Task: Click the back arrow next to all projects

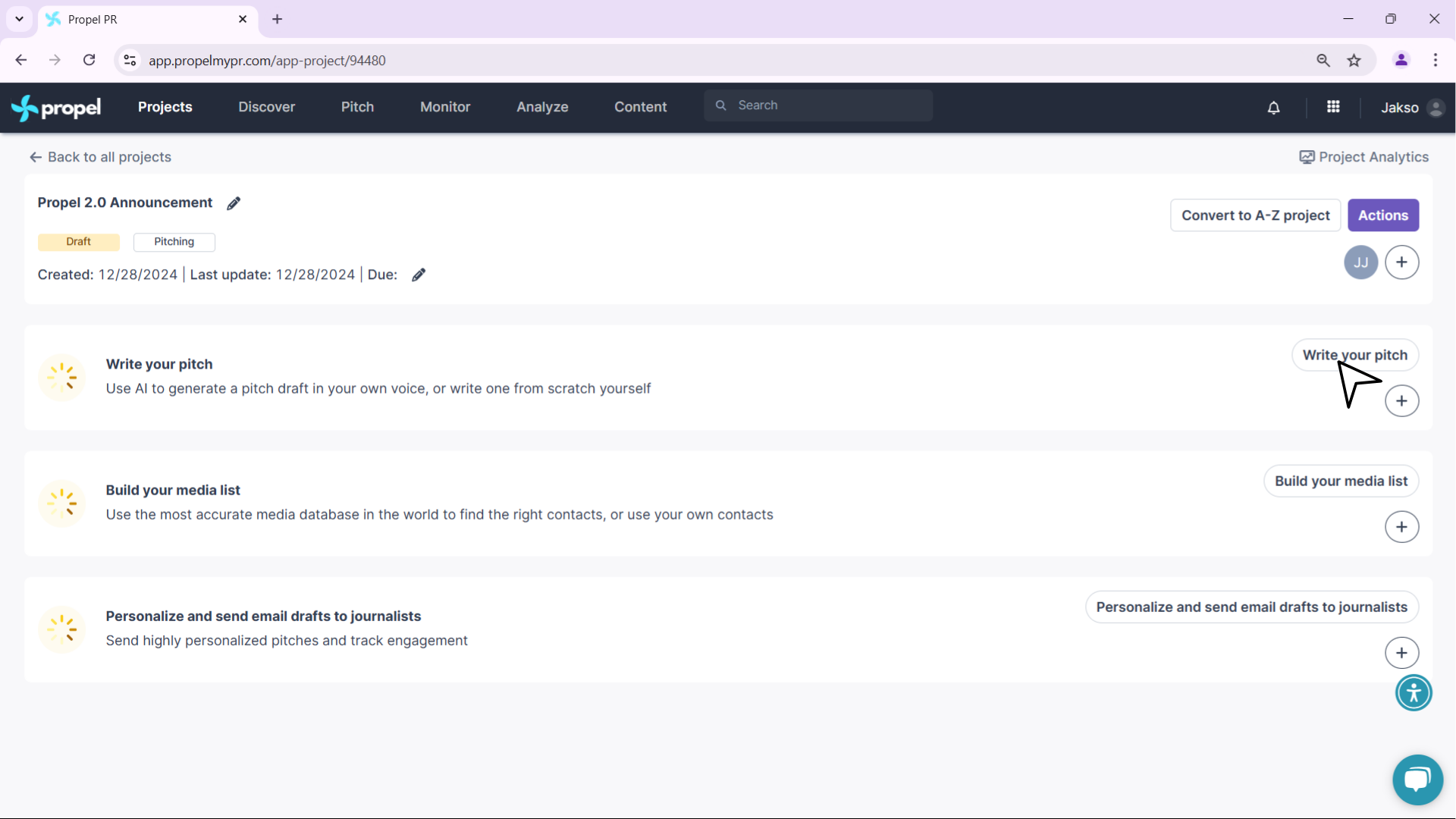Action: coord(36,157)
